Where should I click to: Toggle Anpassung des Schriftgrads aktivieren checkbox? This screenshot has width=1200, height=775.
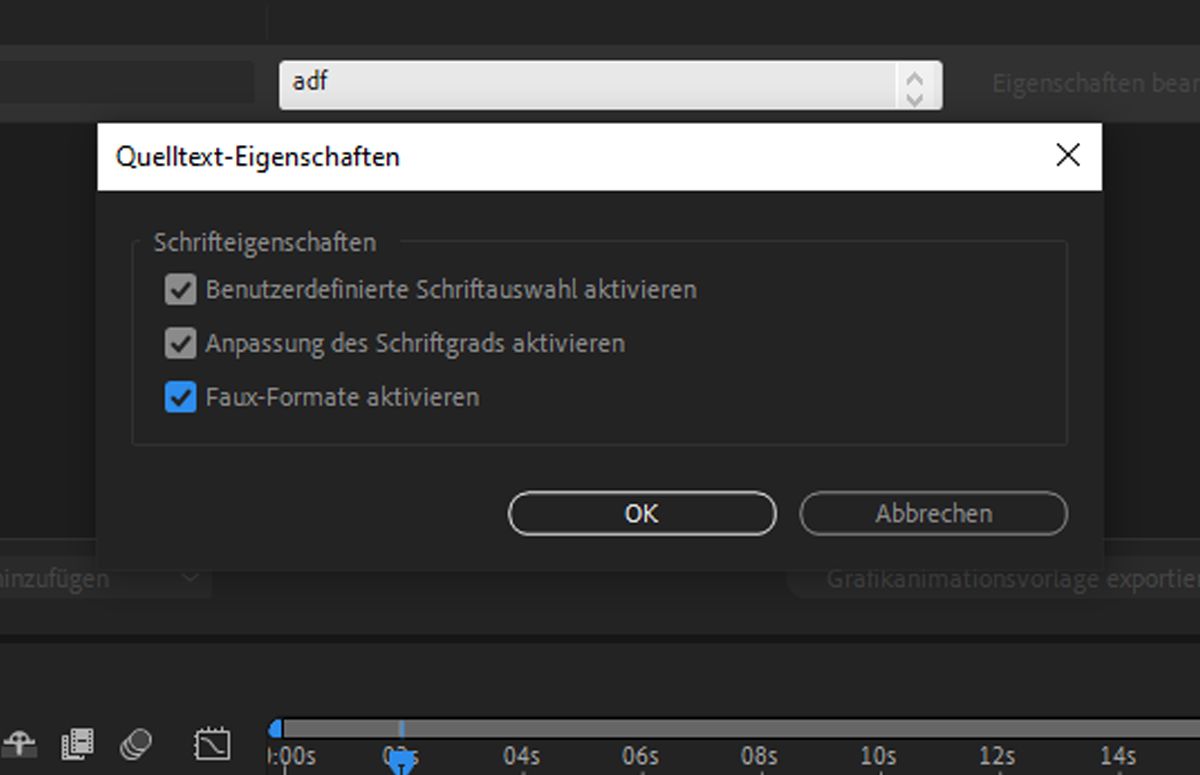[x=180, y=344]
